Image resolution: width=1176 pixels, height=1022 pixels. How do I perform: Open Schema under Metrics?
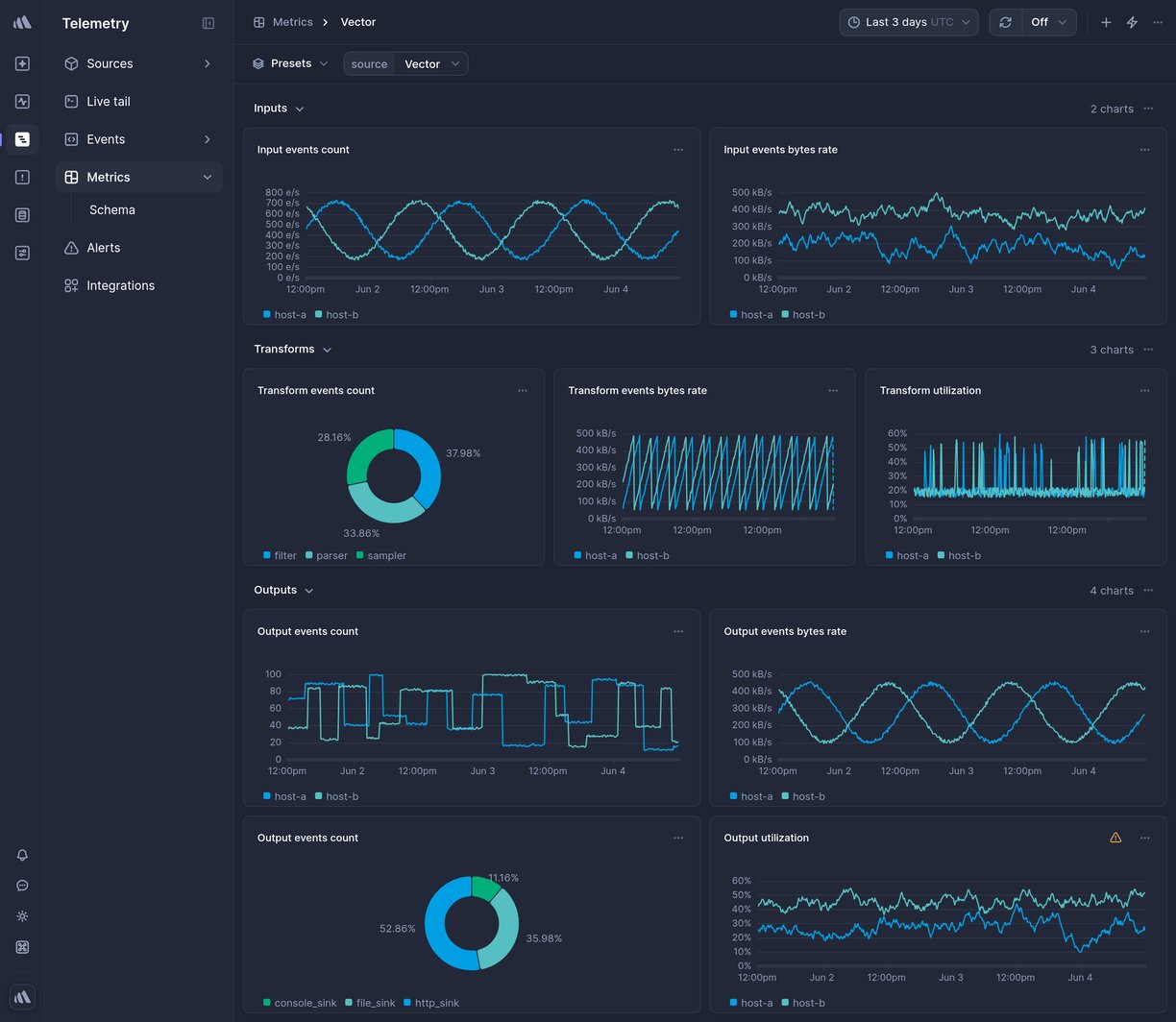pyautogui.click(x=112, y=209)
